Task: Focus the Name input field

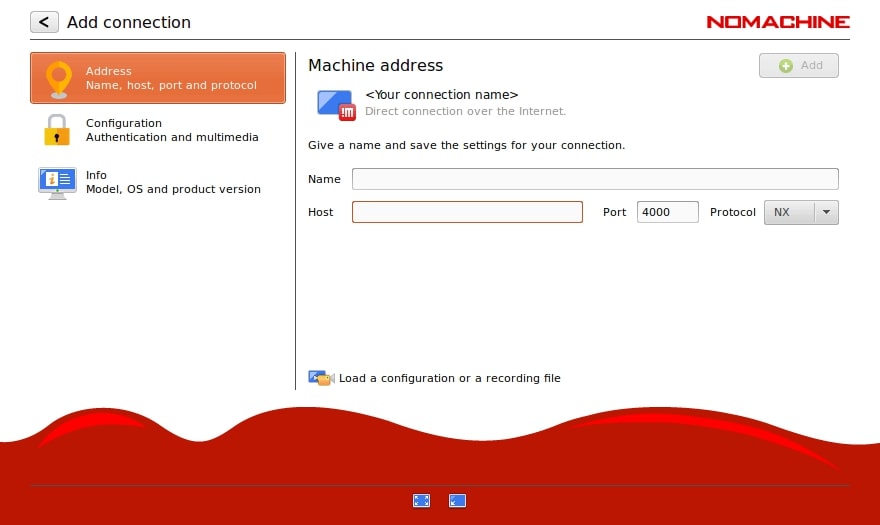Action: tap(594, 179)
